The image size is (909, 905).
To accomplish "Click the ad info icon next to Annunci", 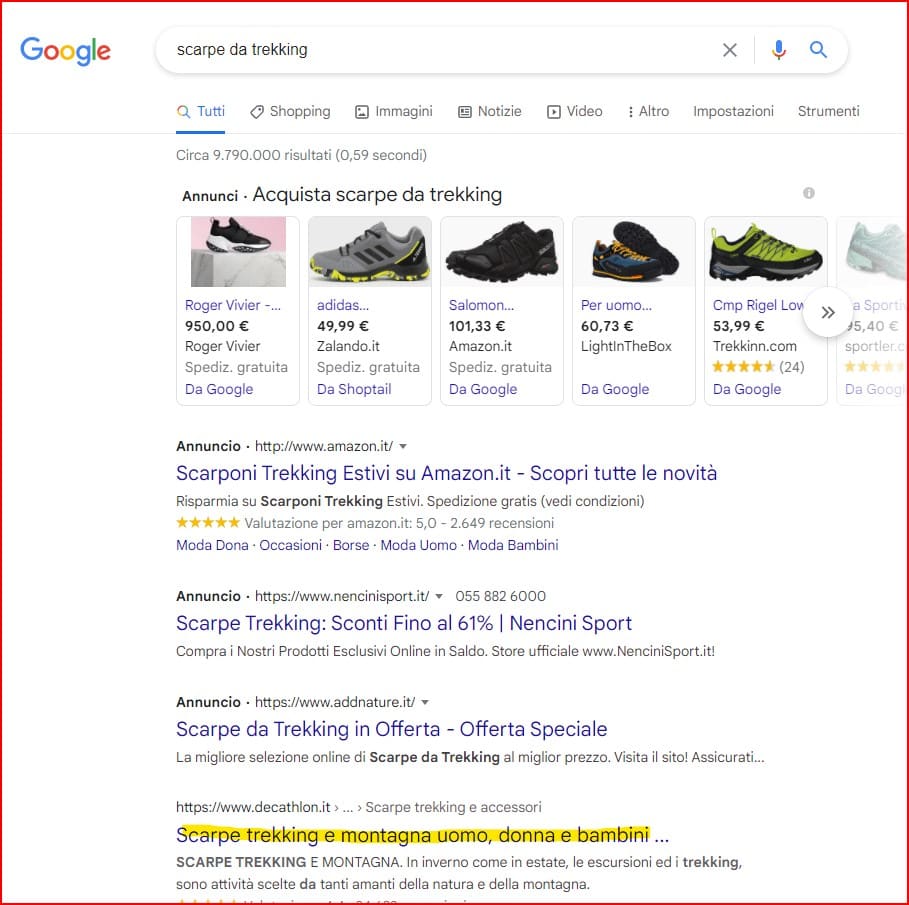I will click(x=809, y=193).
